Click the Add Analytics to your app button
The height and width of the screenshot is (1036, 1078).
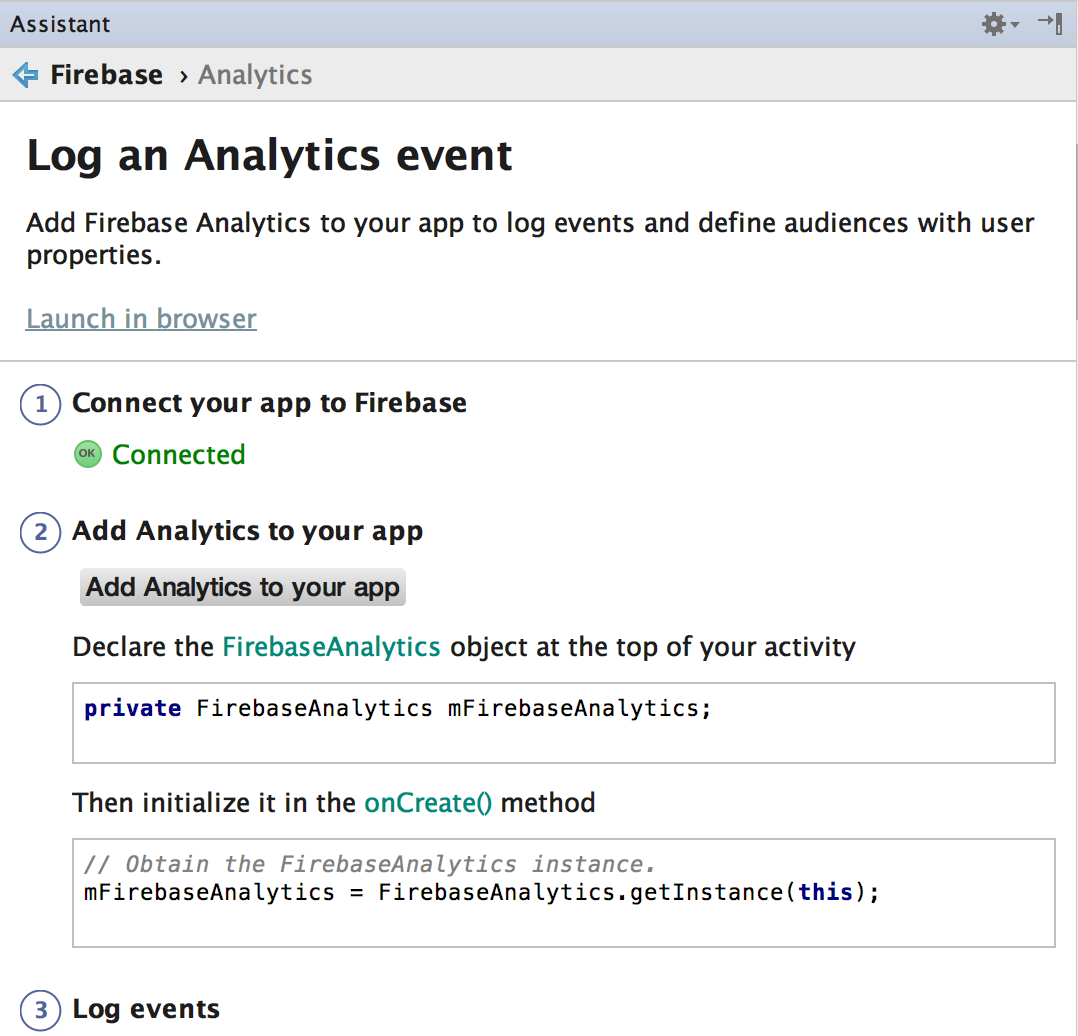(x=243, y=587)
